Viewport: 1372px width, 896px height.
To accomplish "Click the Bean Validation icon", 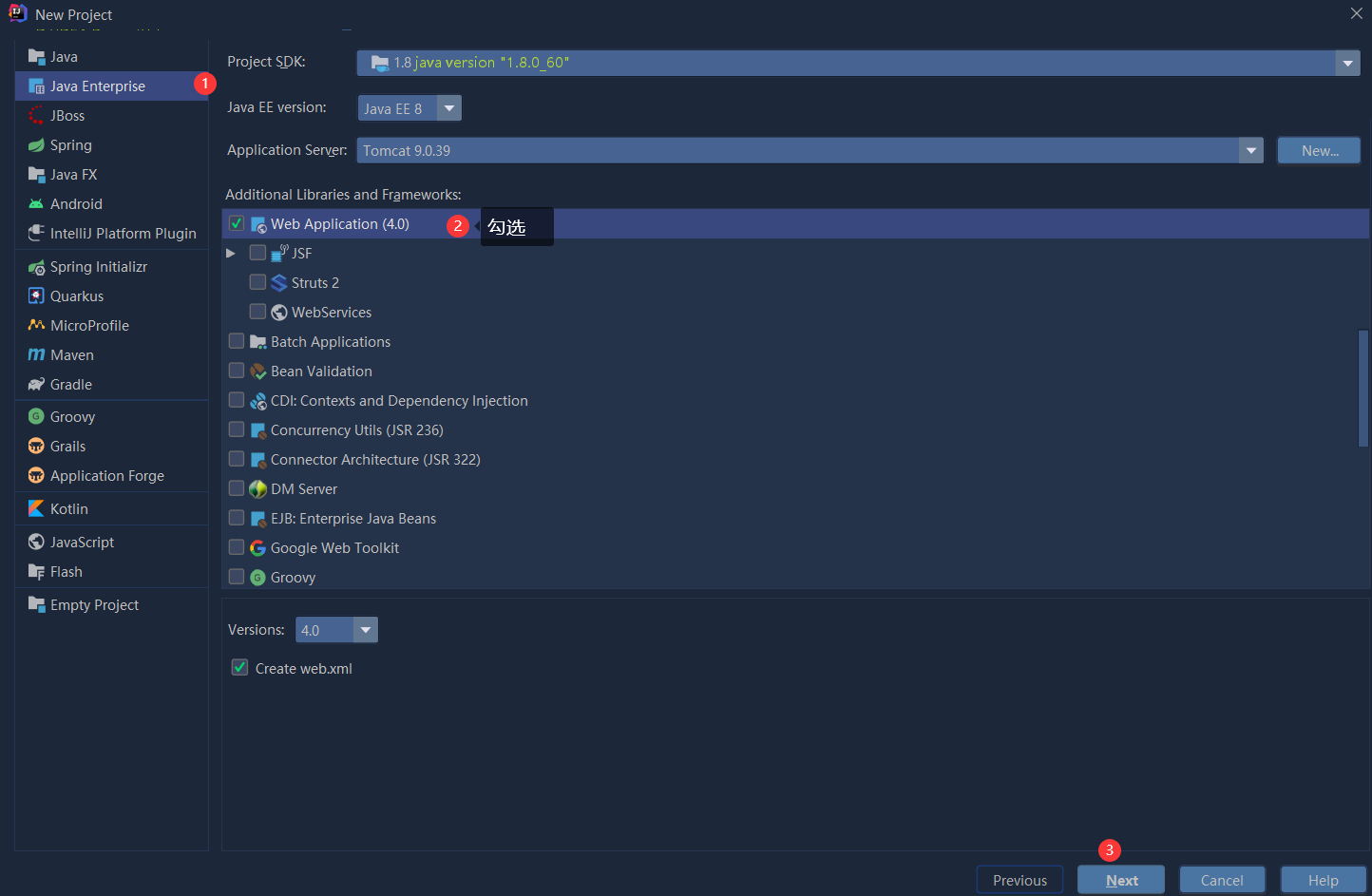I will coord(257,372).
